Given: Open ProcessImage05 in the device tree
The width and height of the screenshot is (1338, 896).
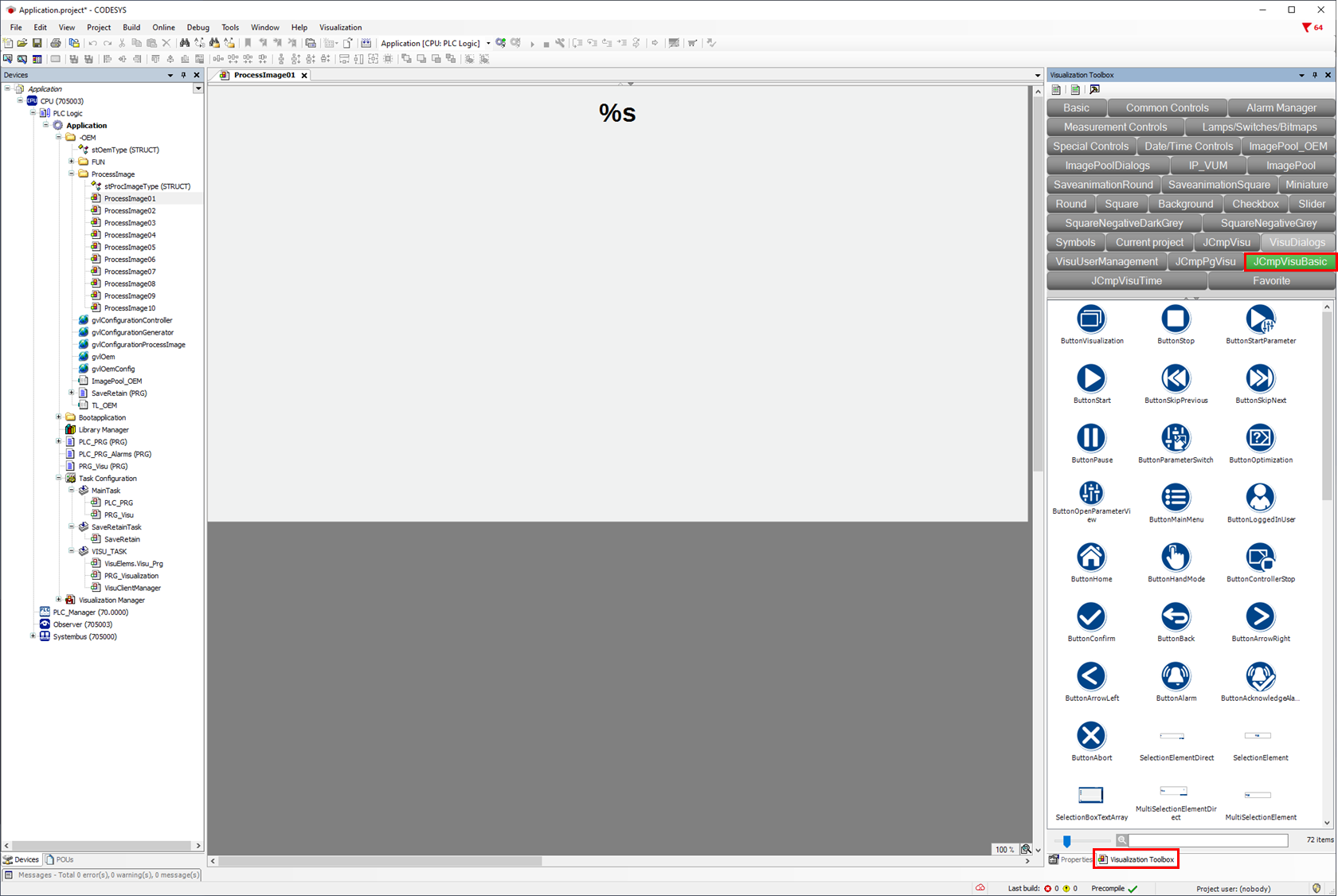Looking at the screenshot, I should 129,247.
